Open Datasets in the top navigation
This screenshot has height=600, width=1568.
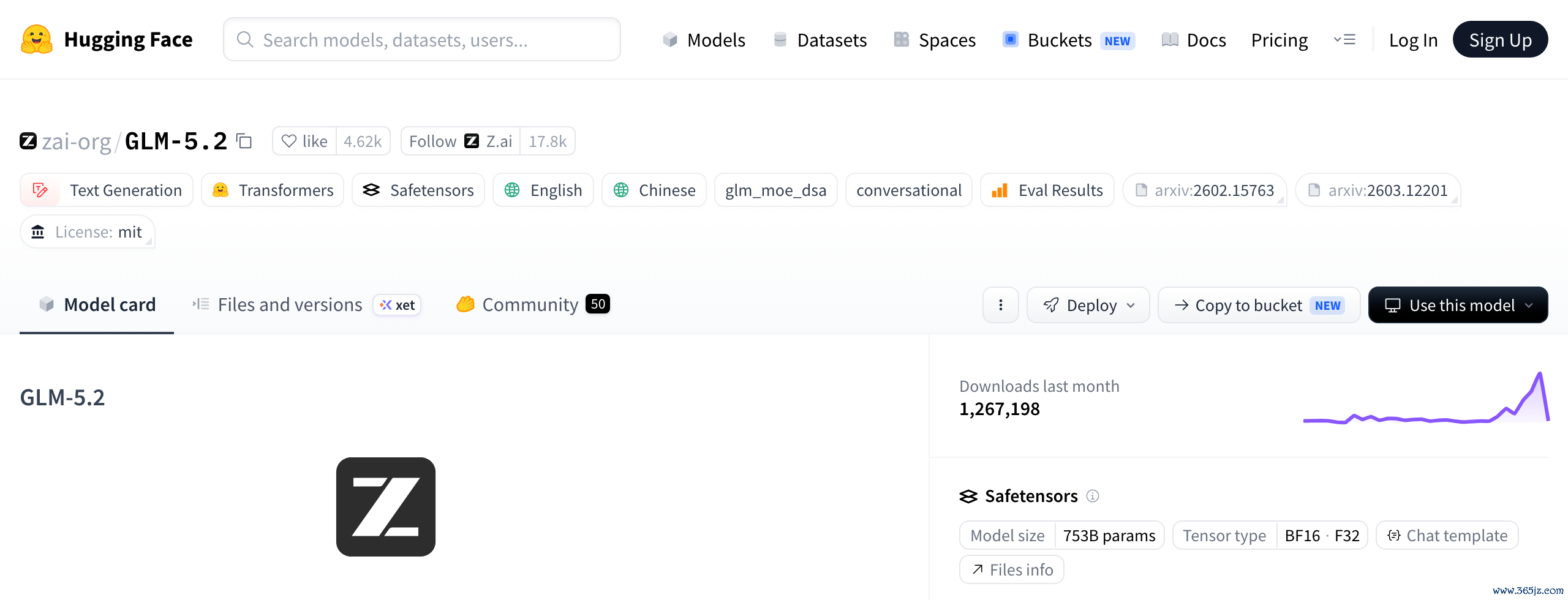pos(820,40)
